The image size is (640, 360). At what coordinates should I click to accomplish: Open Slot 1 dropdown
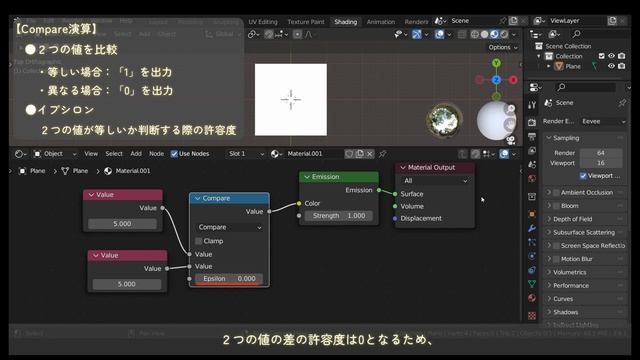click(246, 154)
